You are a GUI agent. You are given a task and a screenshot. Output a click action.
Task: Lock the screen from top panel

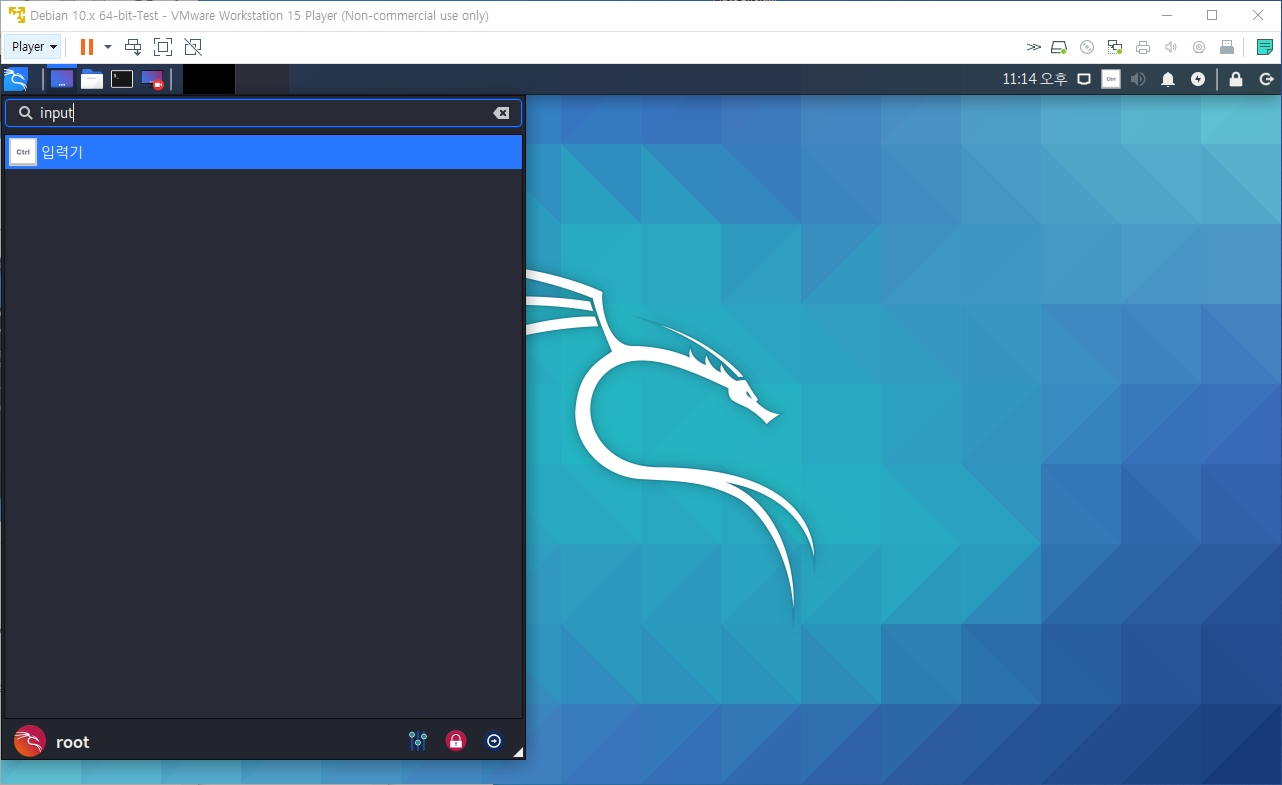click(x=1236, y=79)
